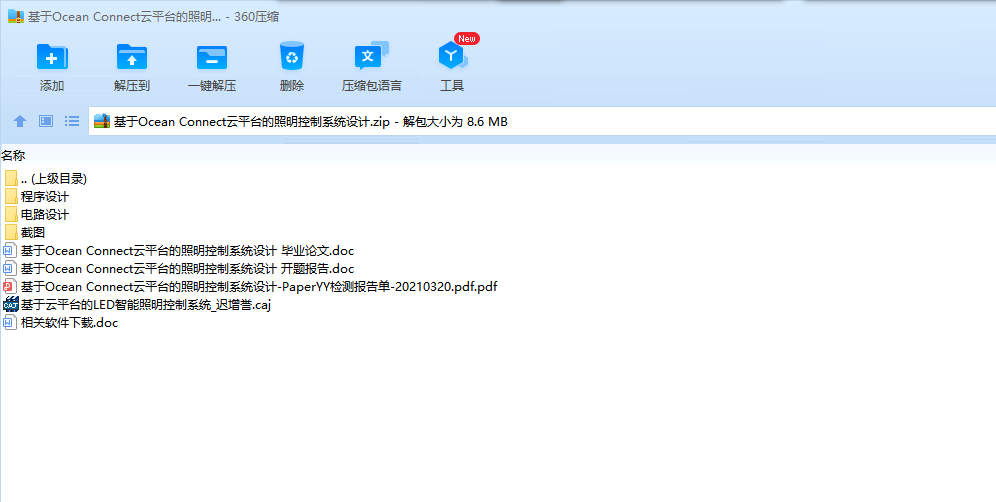This screenshot has width=996, height=502.
Task: Select the 电路设计 folder icon
Action: pyautogui.click(x=11, y=214)
